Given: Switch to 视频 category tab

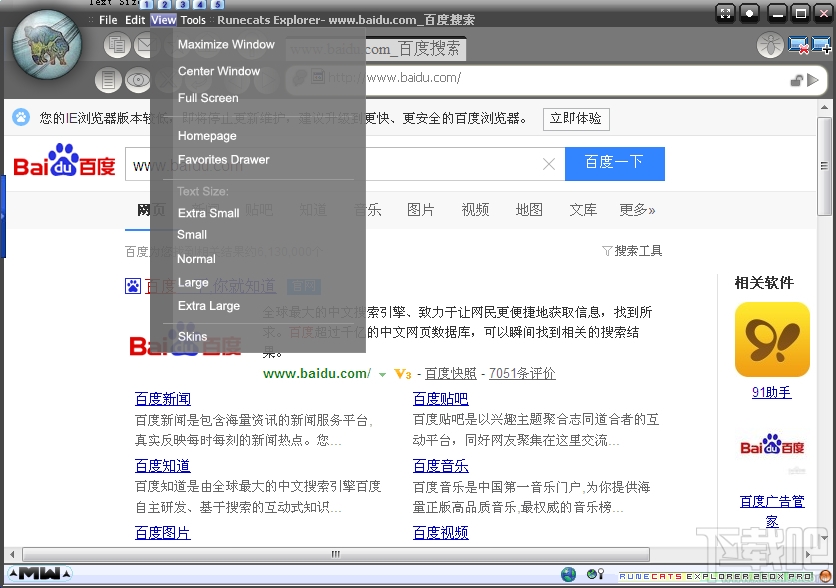Looking at the screenshot, I should pos(475,210).
